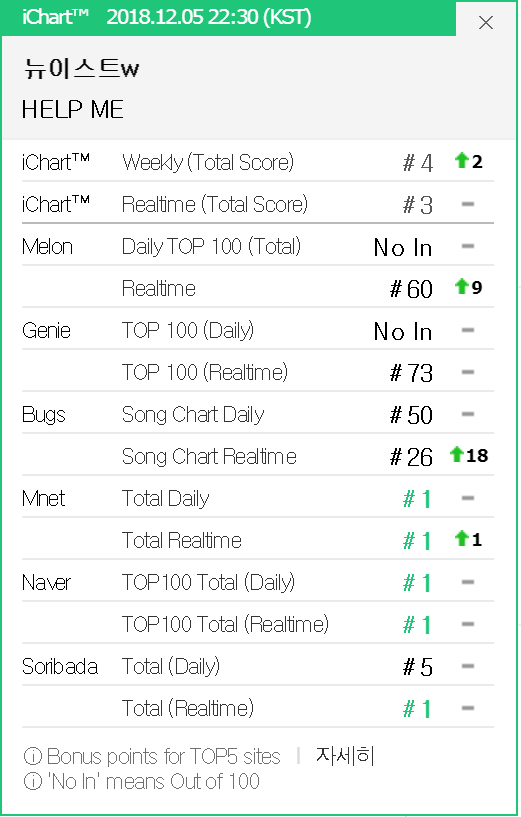Click the info icon before Bonus points note
Viewport: 521px width, 817px height.
tap(33, 756)
